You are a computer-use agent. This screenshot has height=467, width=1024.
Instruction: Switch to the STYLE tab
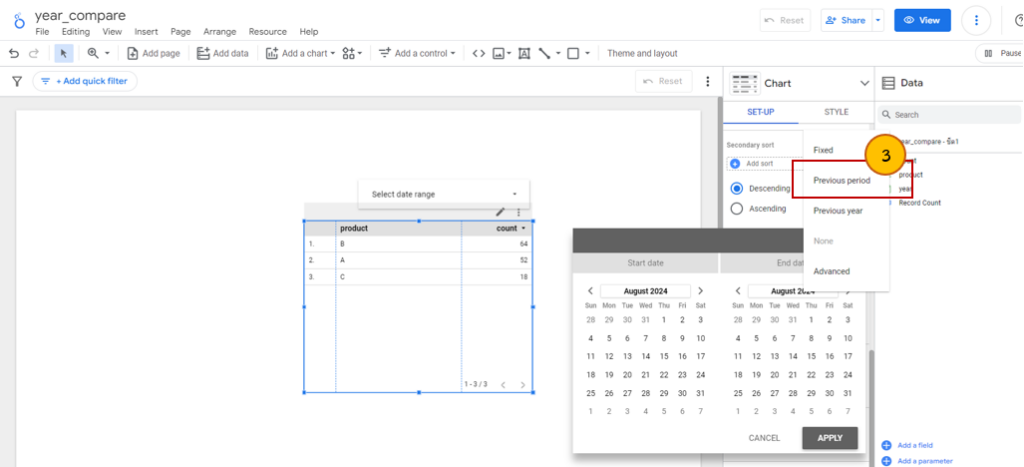point(836,112)
